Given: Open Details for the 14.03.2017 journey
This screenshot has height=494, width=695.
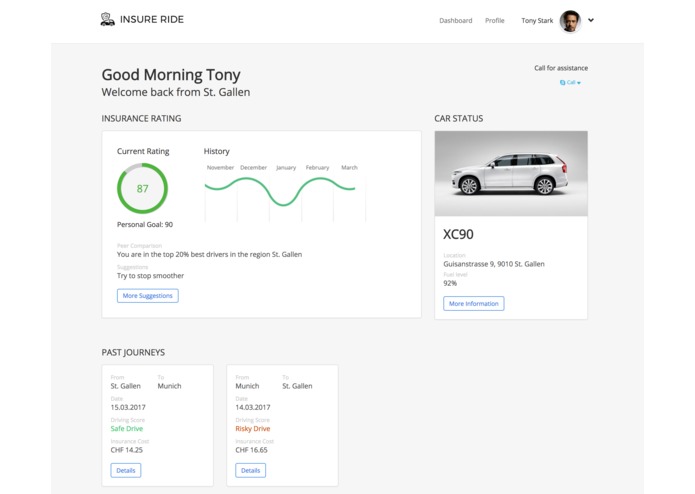Looking at the screenshot, I should tap(250, 471).
